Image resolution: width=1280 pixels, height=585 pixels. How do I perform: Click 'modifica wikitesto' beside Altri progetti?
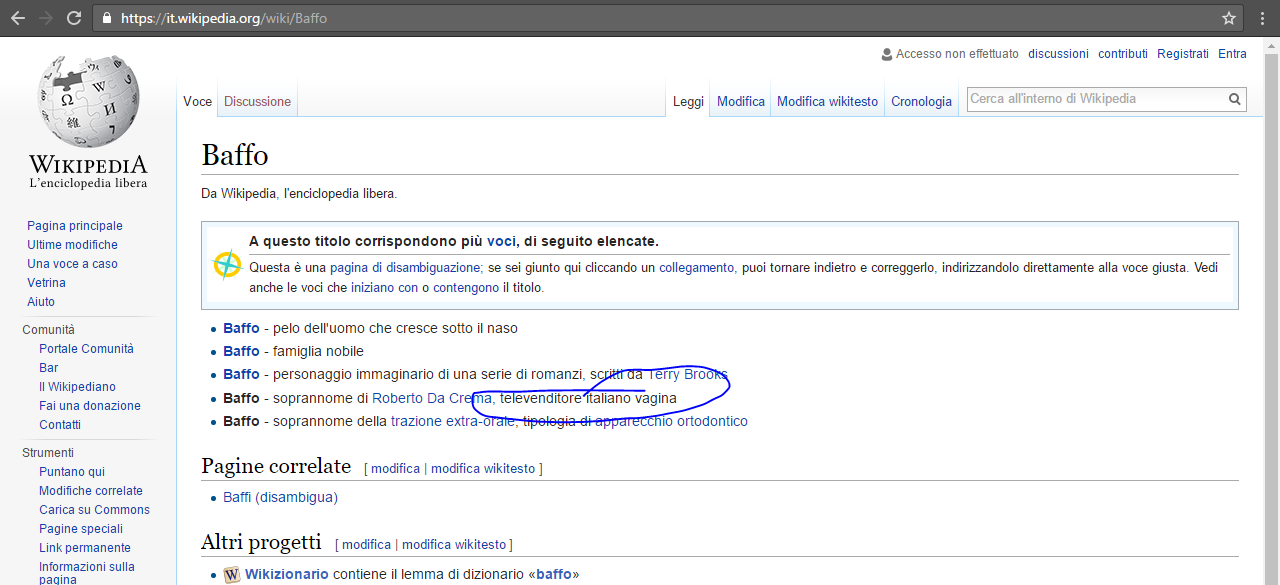454,545
